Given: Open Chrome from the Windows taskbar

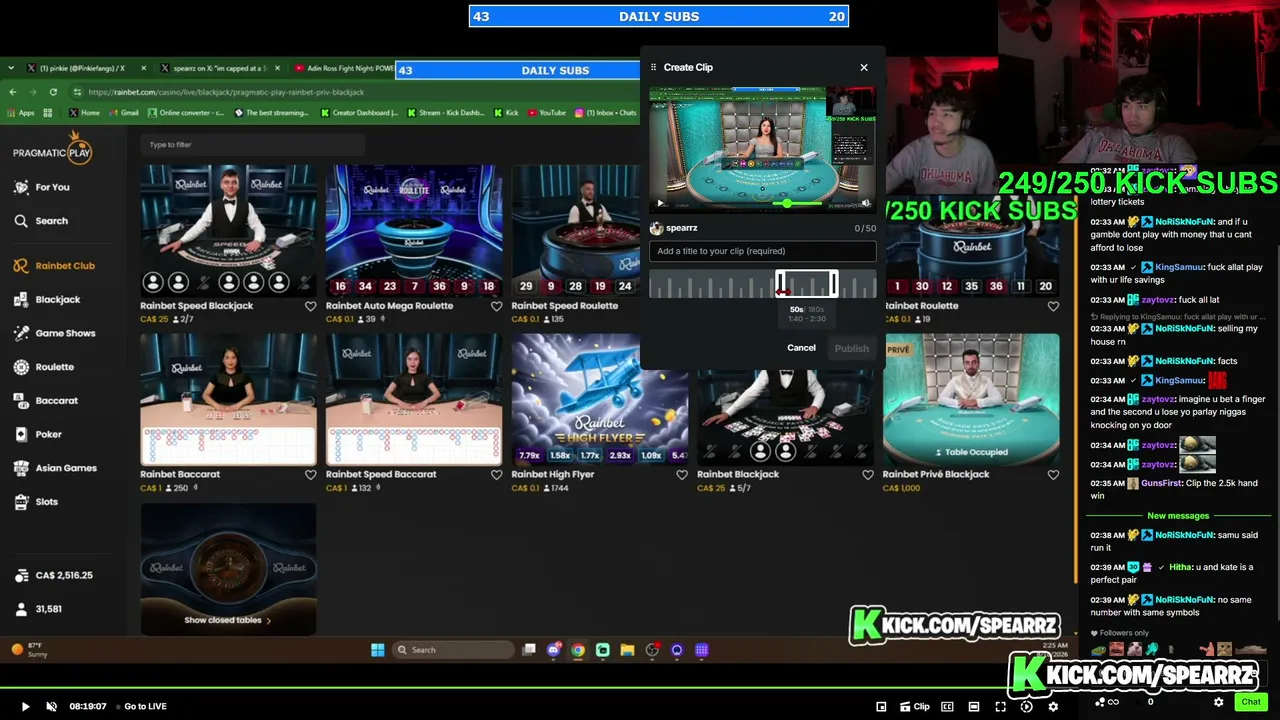Looking at the screenshot, I should point(578,650).
